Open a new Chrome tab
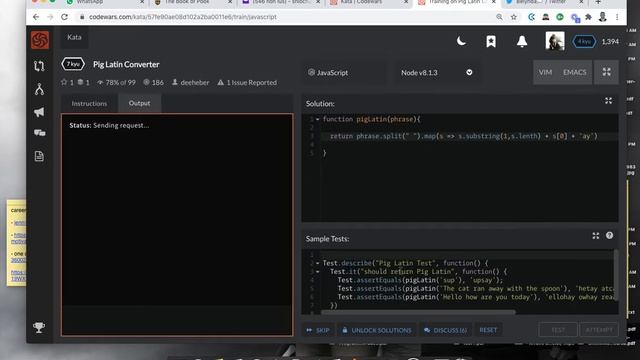The image size is (640, 360). click(x=598, y=2)
